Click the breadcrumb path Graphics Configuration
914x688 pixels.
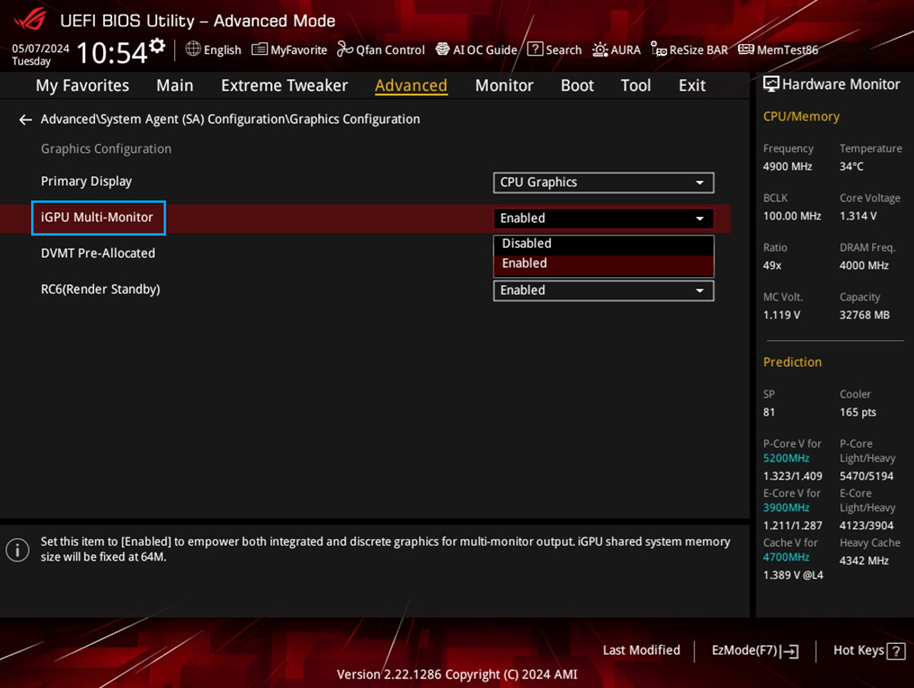pyautogui.click(x=354, y=119)
